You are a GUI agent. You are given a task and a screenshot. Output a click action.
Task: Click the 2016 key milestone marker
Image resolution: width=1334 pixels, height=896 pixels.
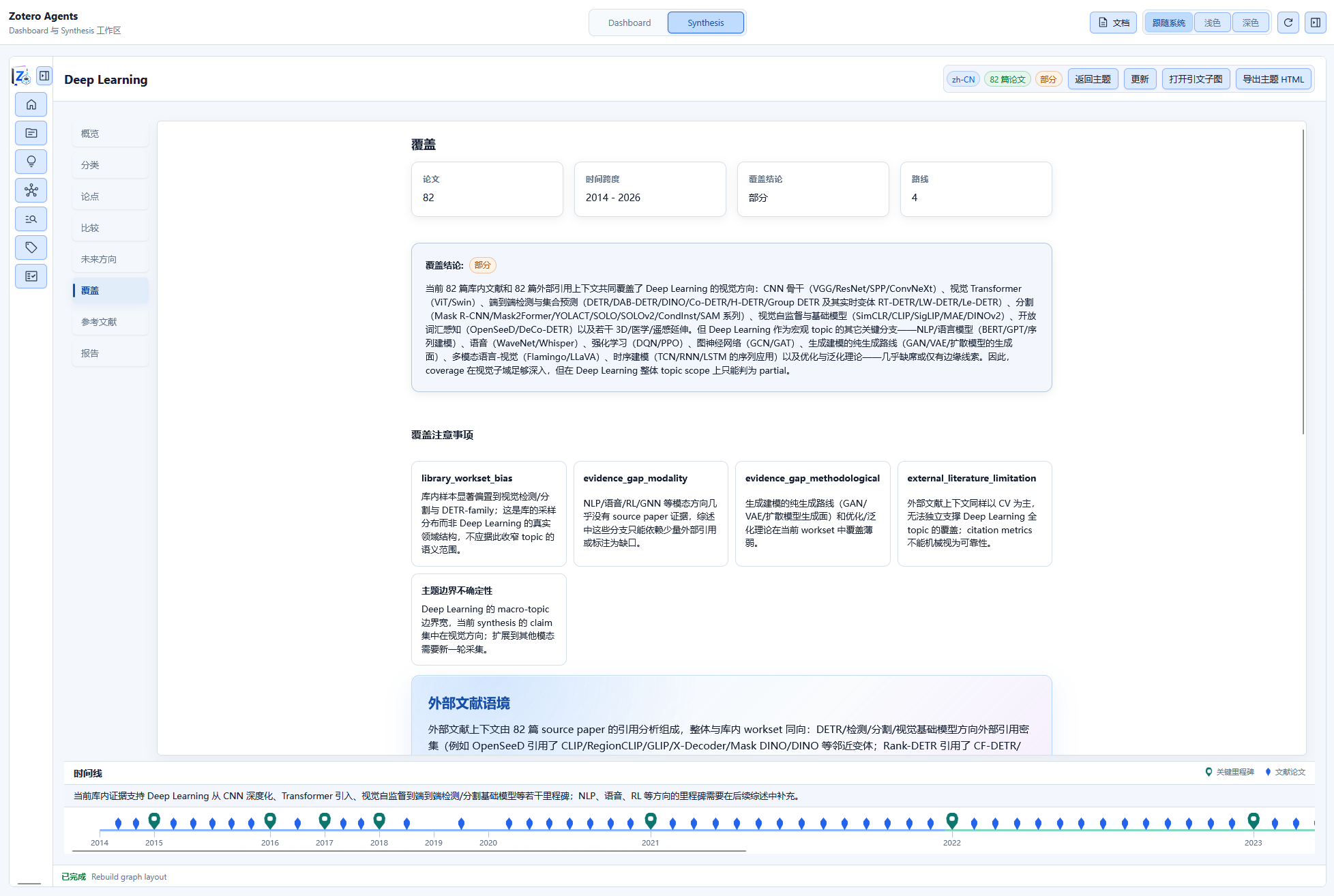tap(270, 820)
